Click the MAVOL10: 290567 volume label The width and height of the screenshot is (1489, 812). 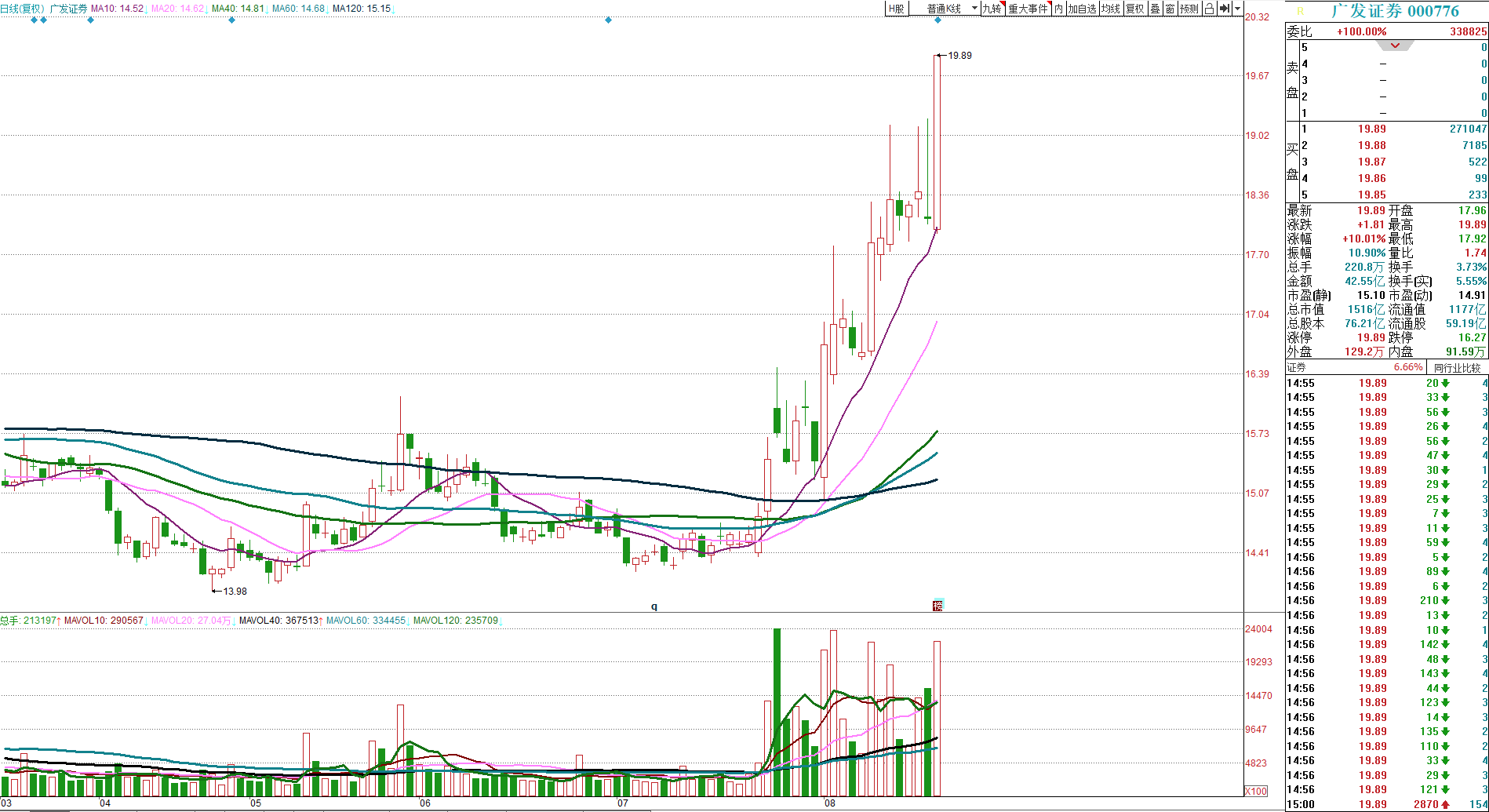click(x=104, y=621)
